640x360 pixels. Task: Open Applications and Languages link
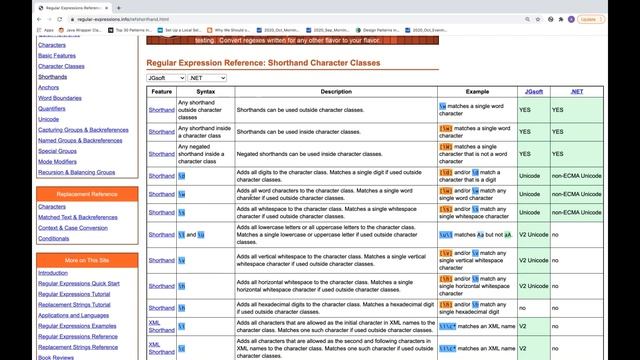(73, 315)
